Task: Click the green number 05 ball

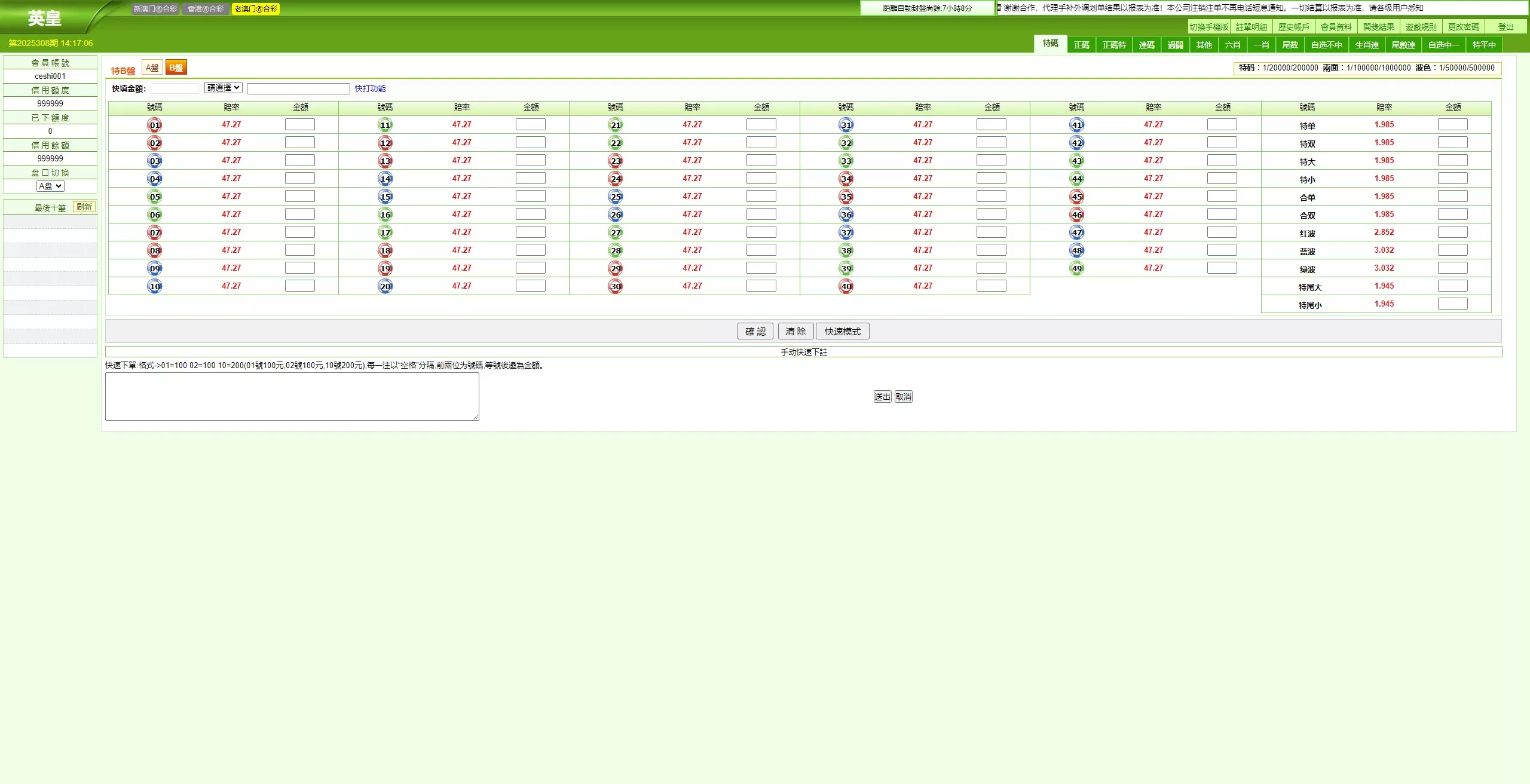Action: [x=155, y=197]
